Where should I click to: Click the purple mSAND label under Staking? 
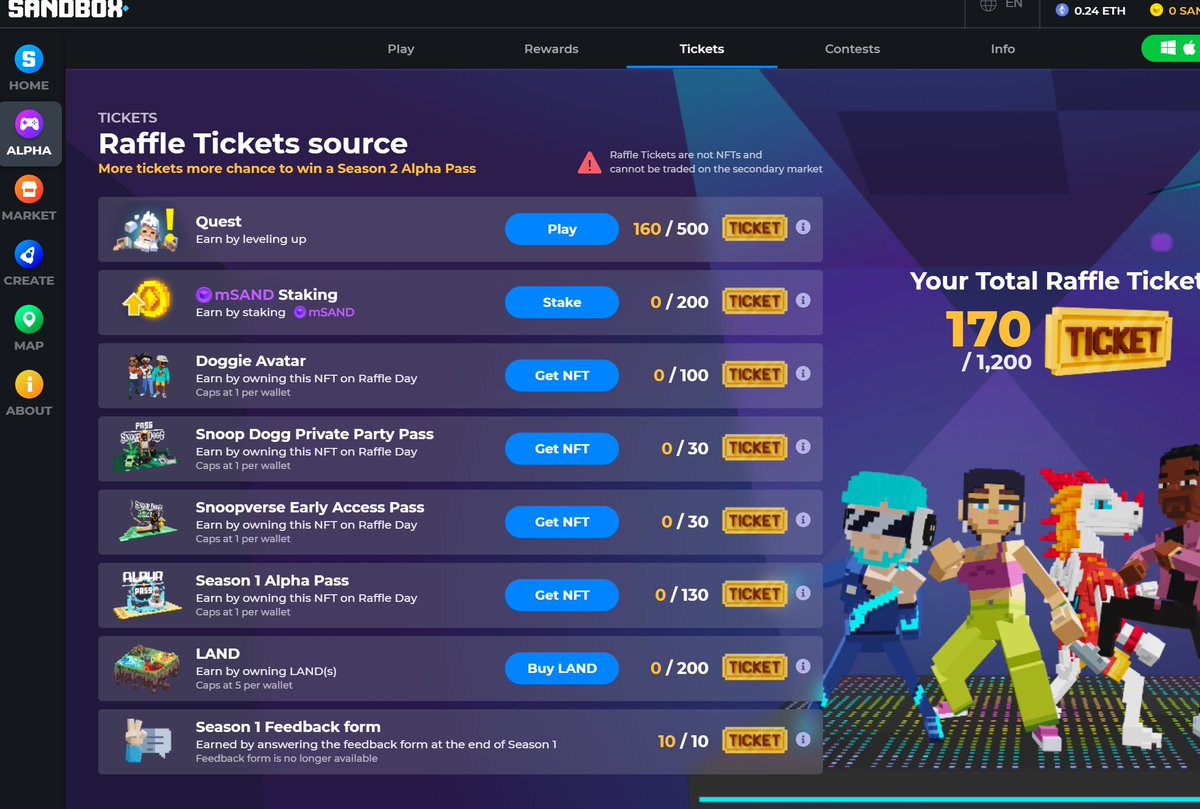[x=324, y=312]
